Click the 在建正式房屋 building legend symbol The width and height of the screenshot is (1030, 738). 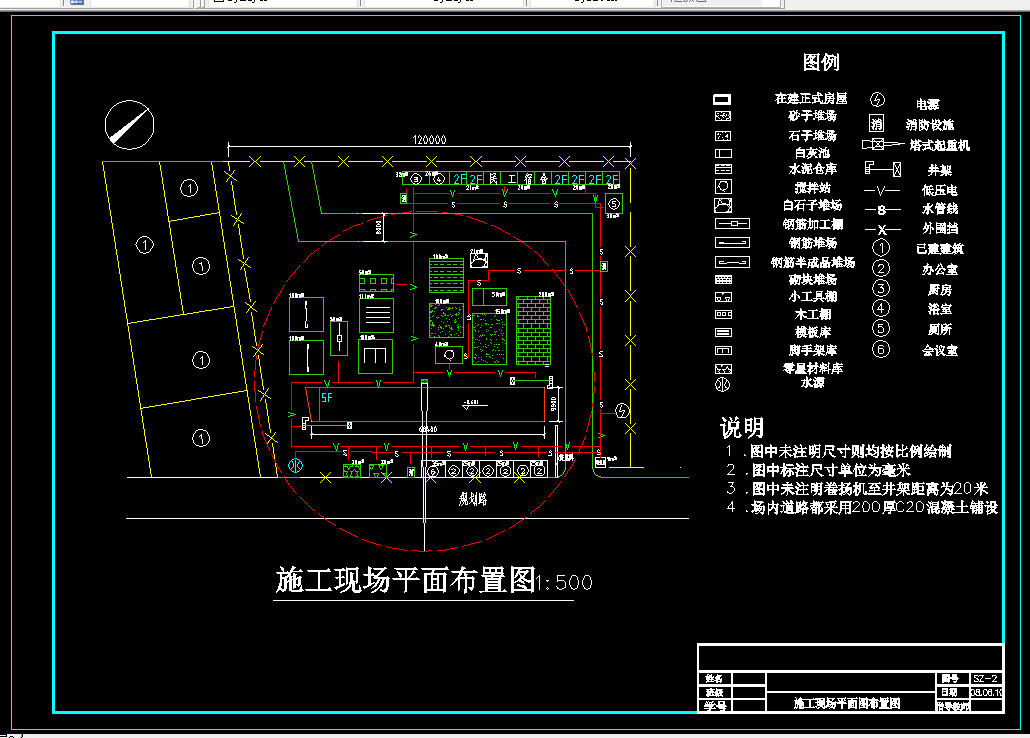tap(724, 100)
